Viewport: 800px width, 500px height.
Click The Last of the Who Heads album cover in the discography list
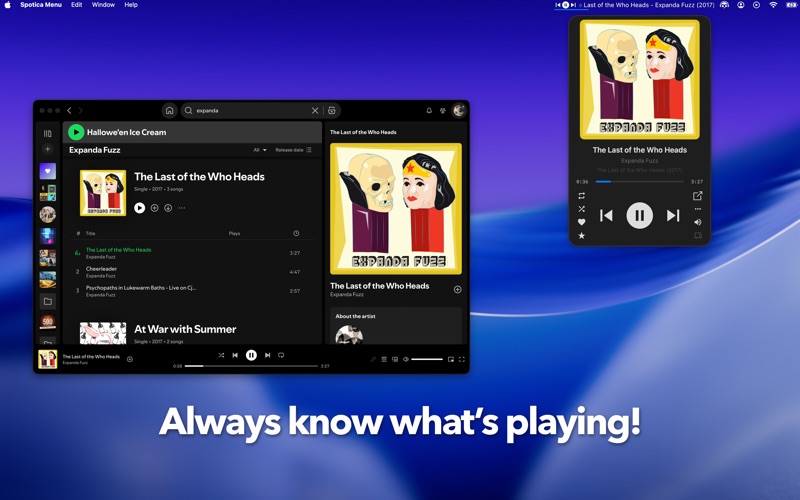pyautogui.click(x=103, y=193)
